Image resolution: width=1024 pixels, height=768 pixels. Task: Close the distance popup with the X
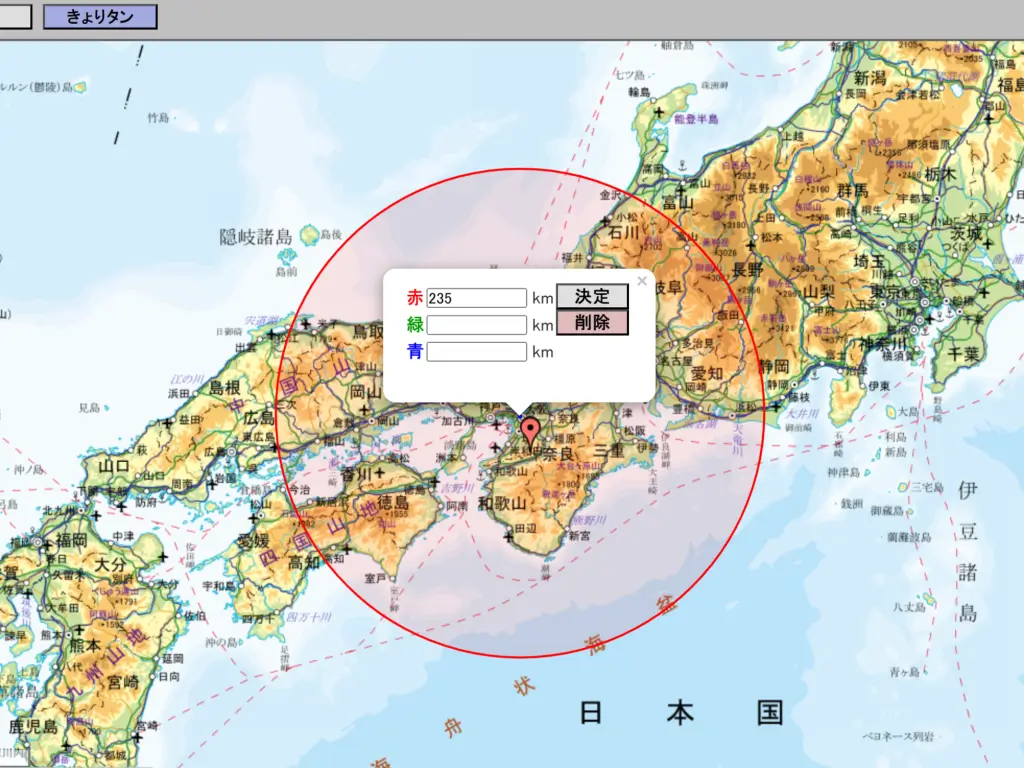click(642, 282)
